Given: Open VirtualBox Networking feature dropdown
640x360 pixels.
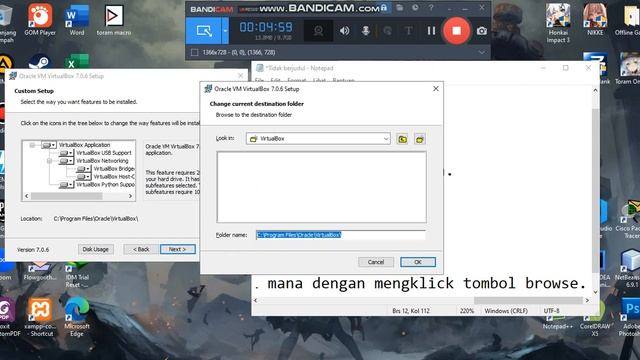Looking at the screenshot, I should pyautogui.click(x=66, y=161).
